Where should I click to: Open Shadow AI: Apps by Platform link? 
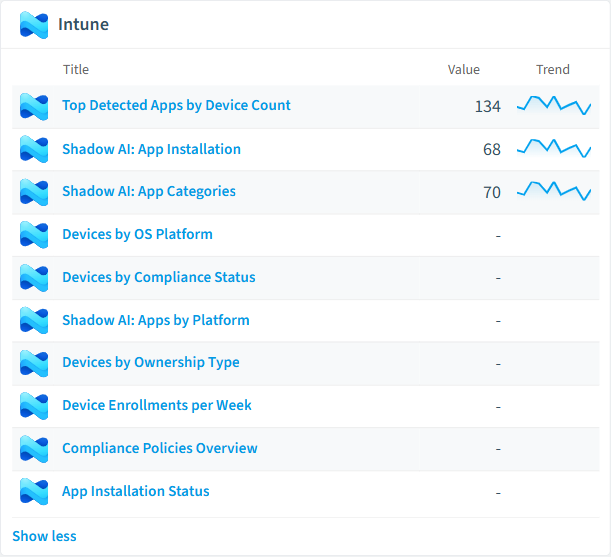click(156, 320)
